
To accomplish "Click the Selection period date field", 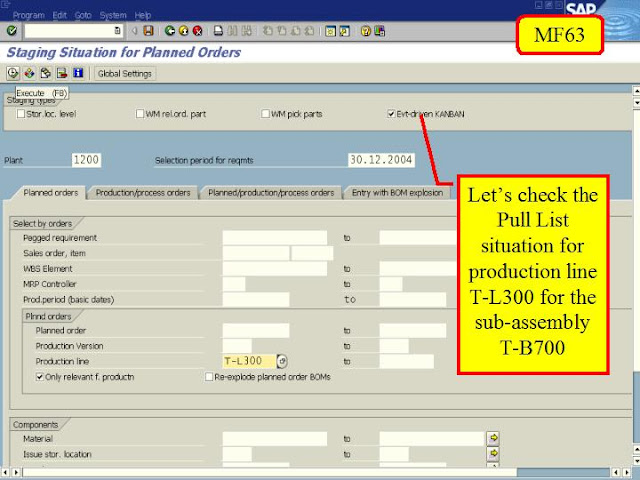I will point(381,160).
